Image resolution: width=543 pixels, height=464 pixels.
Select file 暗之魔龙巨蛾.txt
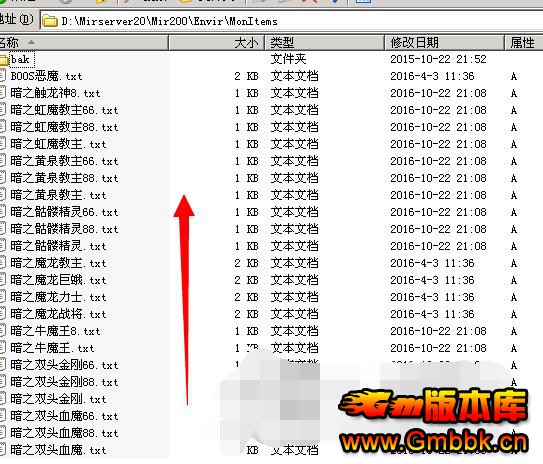click(x=58, y=280)
